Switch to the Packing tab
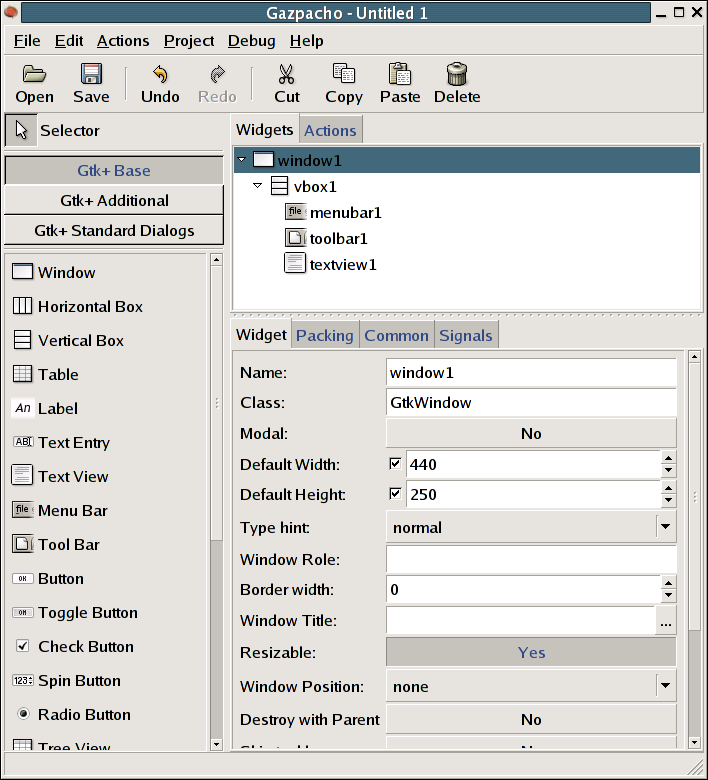The image size is (708, 780). 324,335
